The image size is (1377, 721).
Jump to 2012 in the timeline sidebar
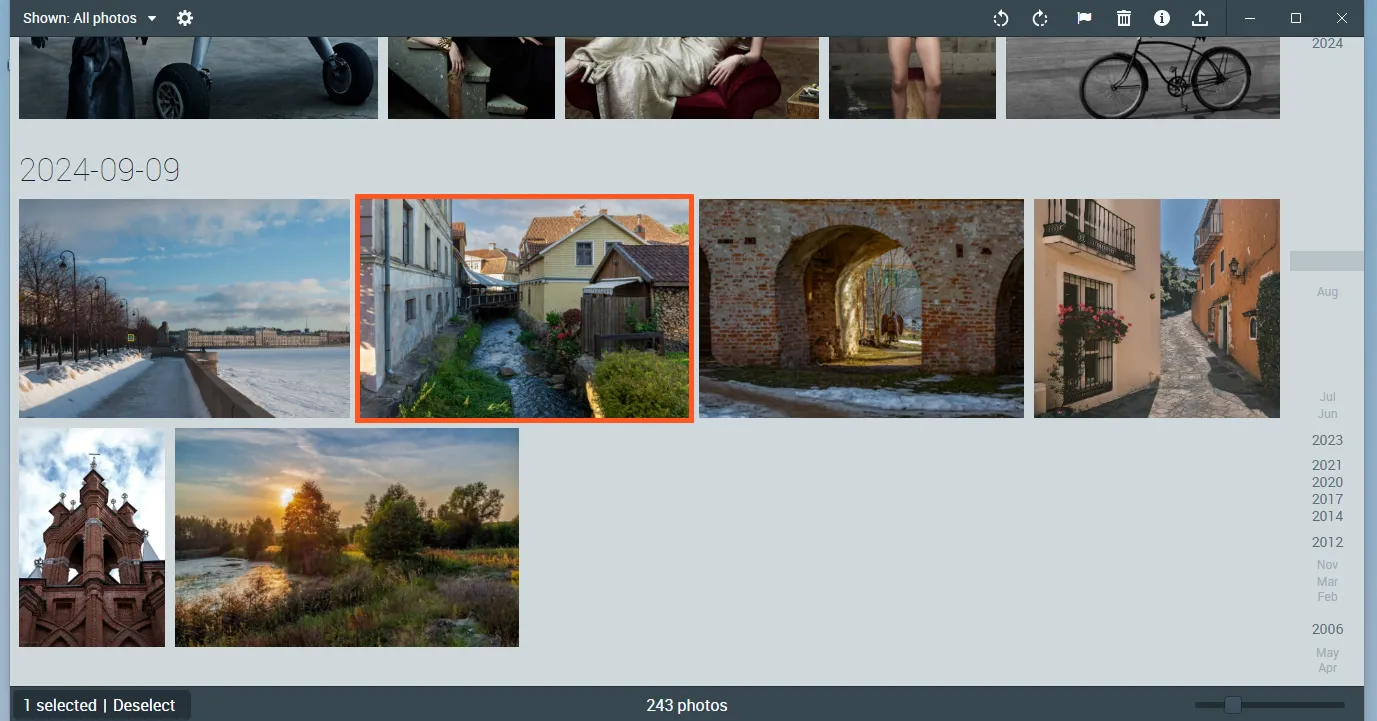tap(1326, 541)
